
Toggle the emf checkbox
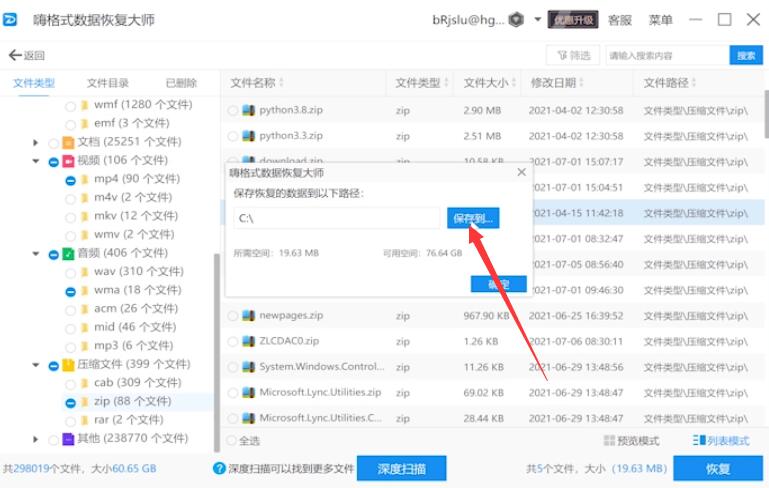tap(70, 125)
